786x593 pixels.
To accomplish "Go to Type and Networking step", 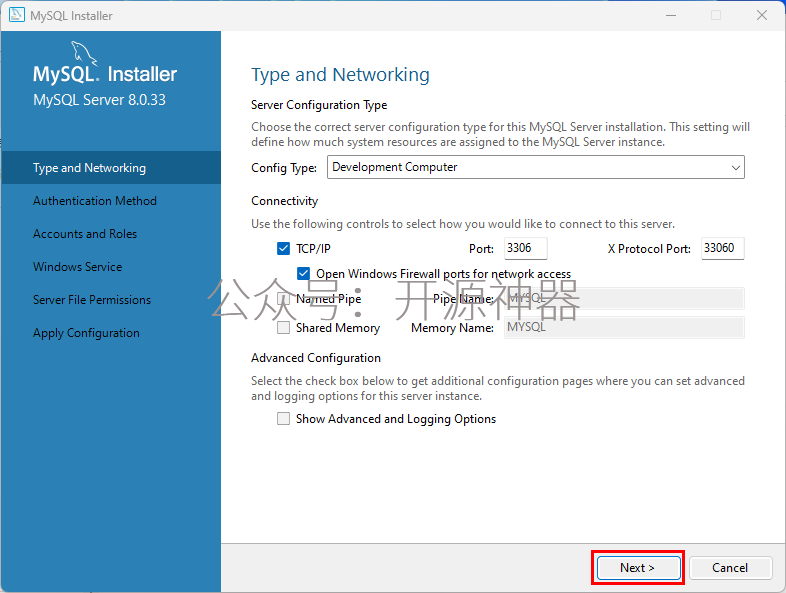I will click(x=111, y=167).
